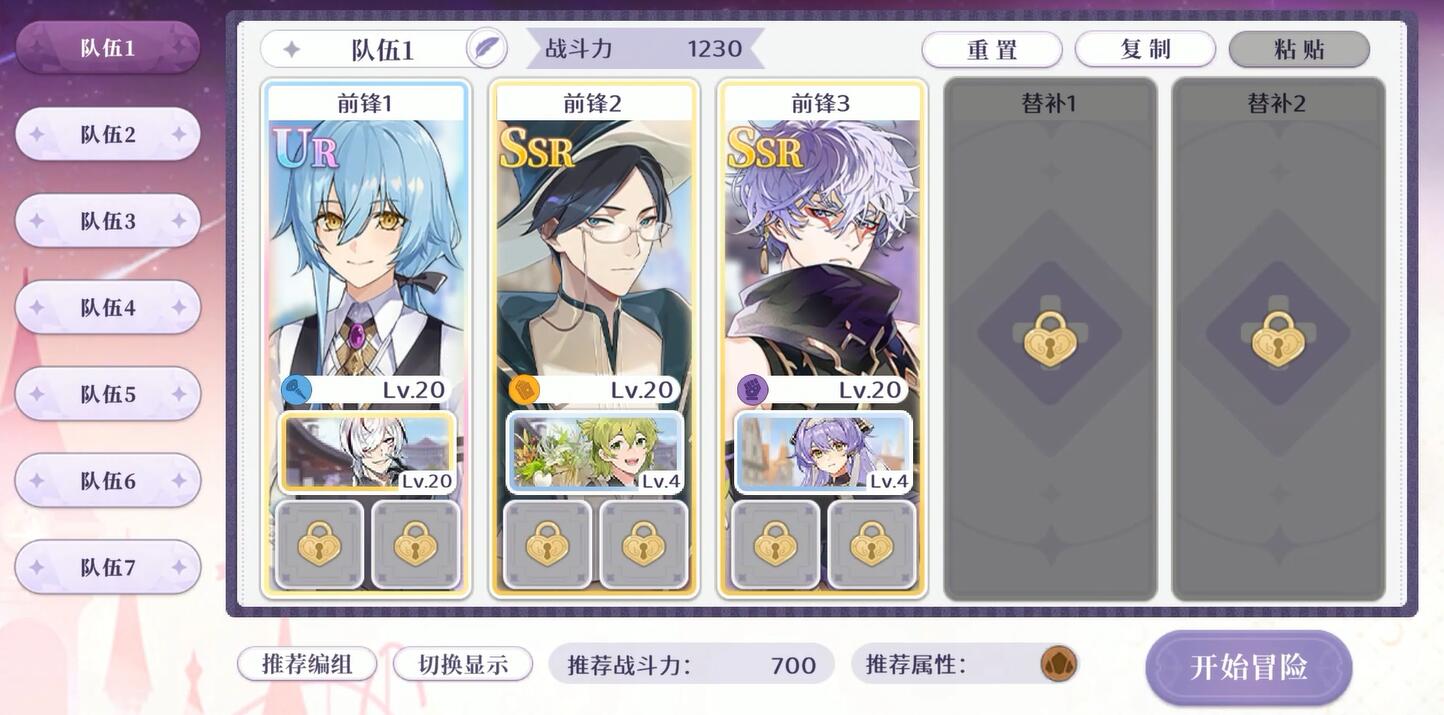Image resolution: width=1444 pixels, height=715 pixels.
Task: Start the adventure with 开始冒险
Action: (1249, 667)
